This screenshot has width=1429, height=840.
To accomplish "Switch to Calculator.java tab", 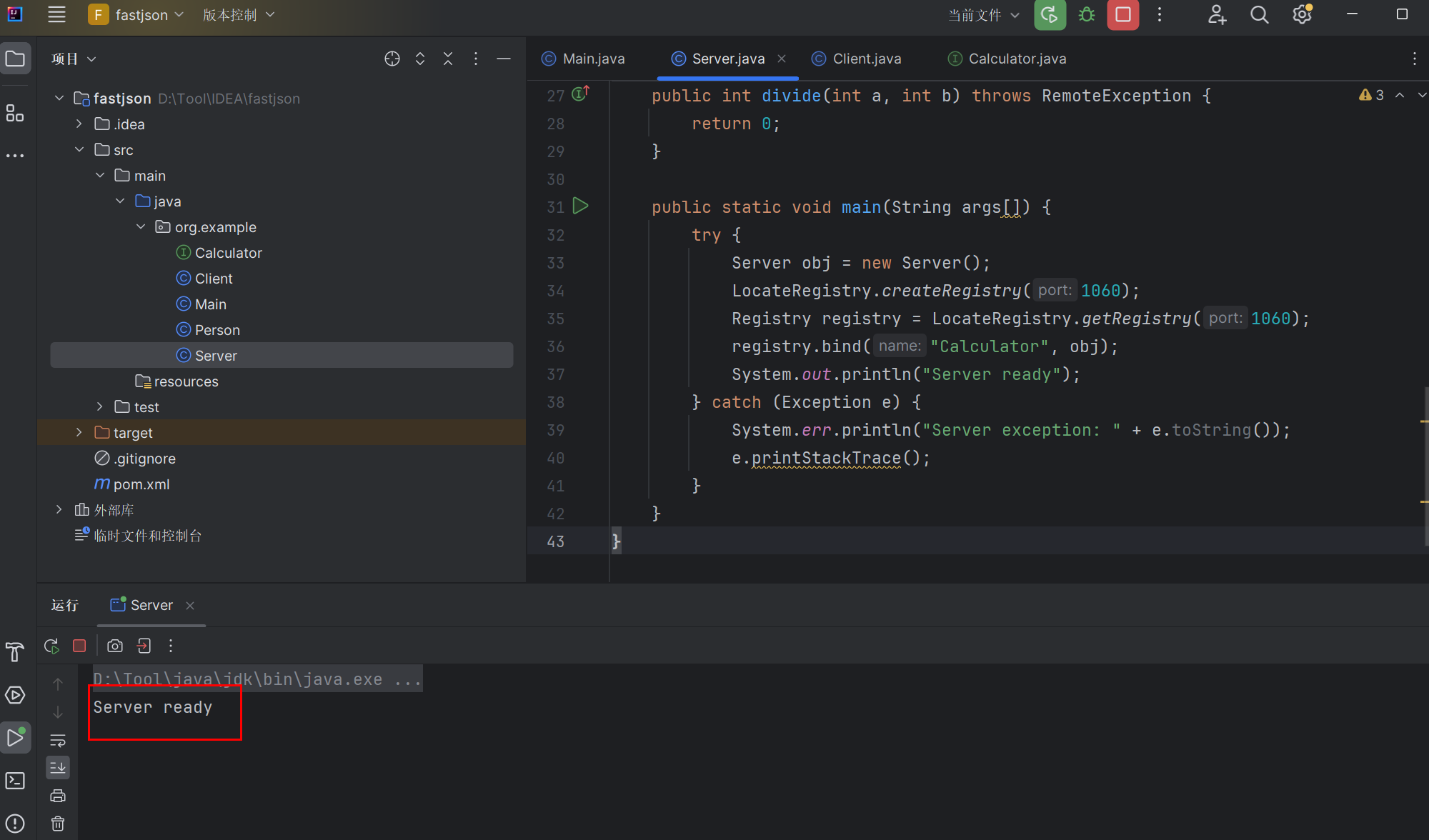I will (x=1007, y=59).
